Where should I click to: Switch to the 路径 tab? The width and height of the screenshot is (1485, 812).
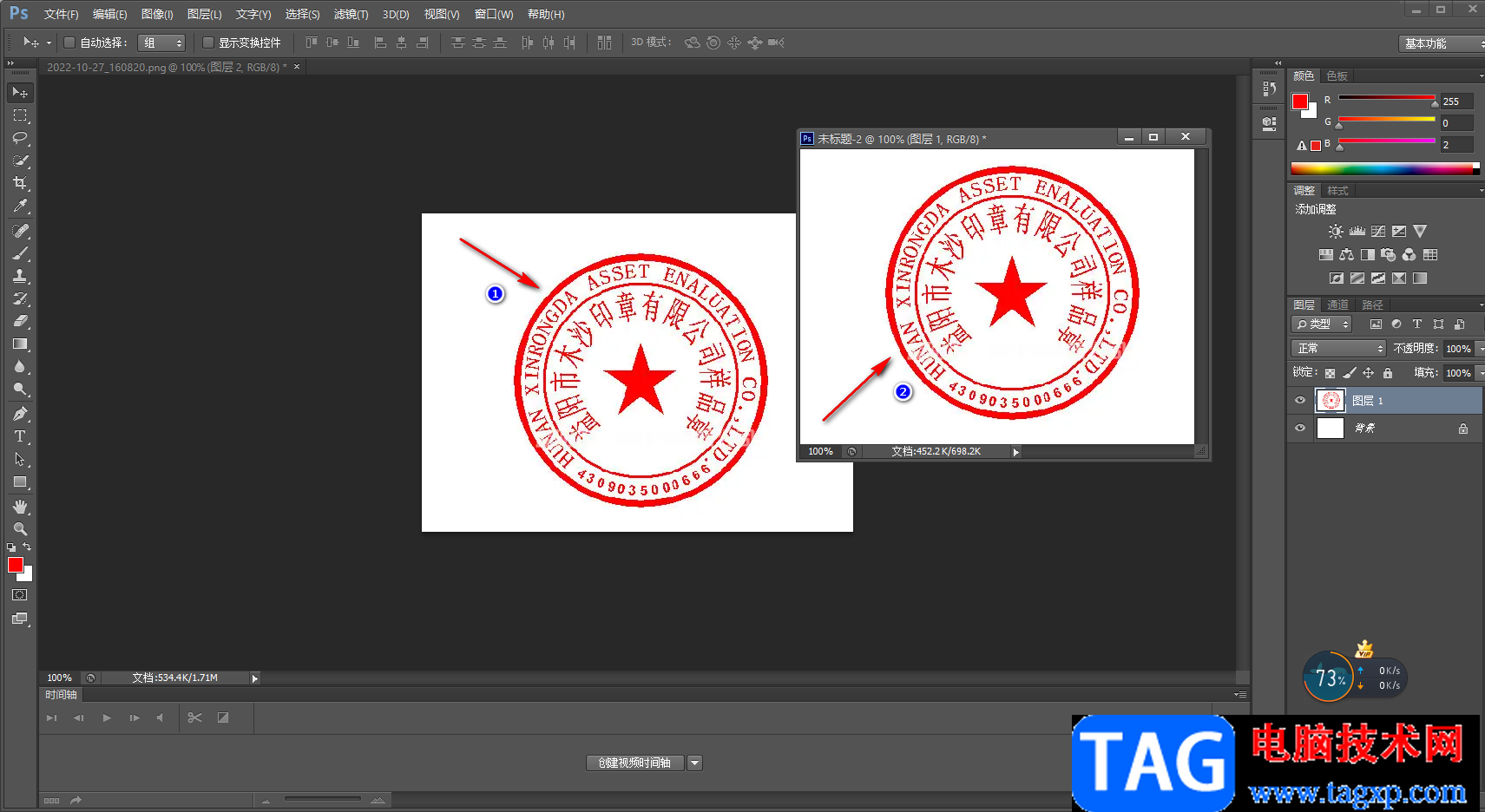click(x=1372, y=304)
